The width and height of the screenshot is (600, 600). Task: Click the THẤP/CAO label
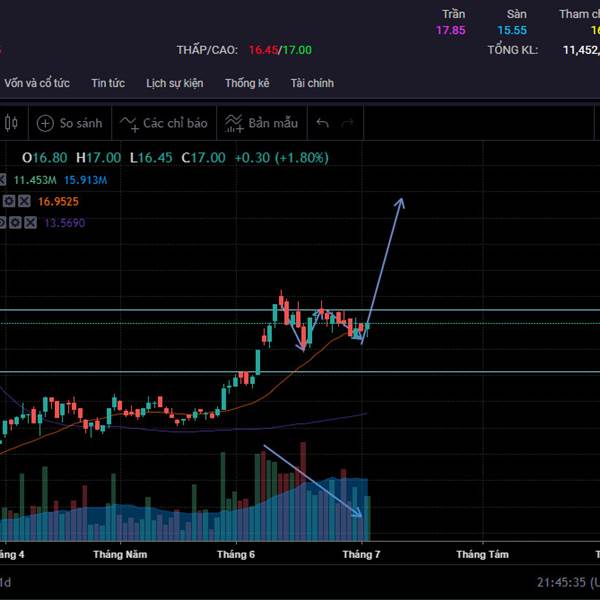coord(207,50)
